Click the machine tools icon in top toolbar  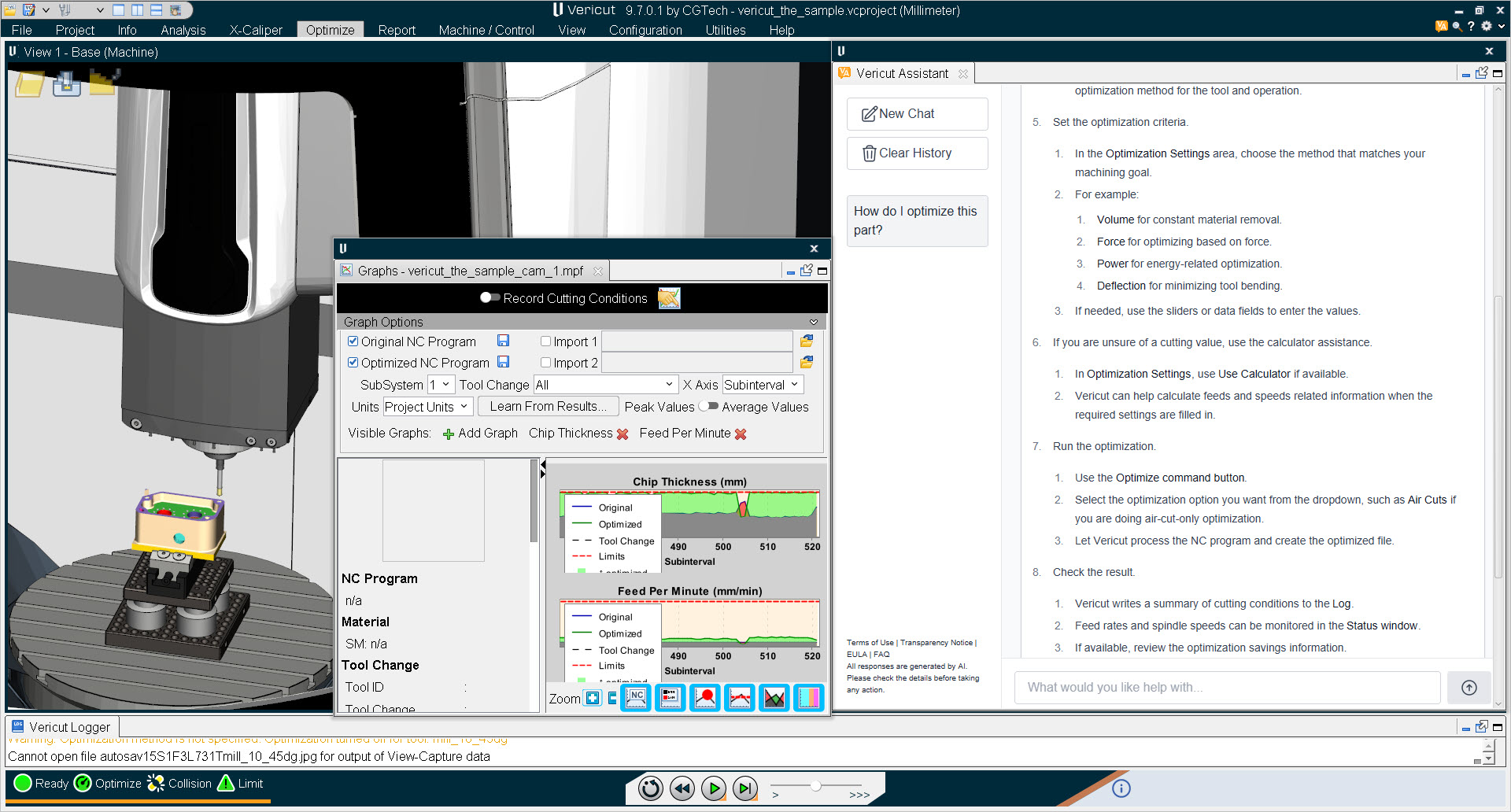tap(65, 10)
